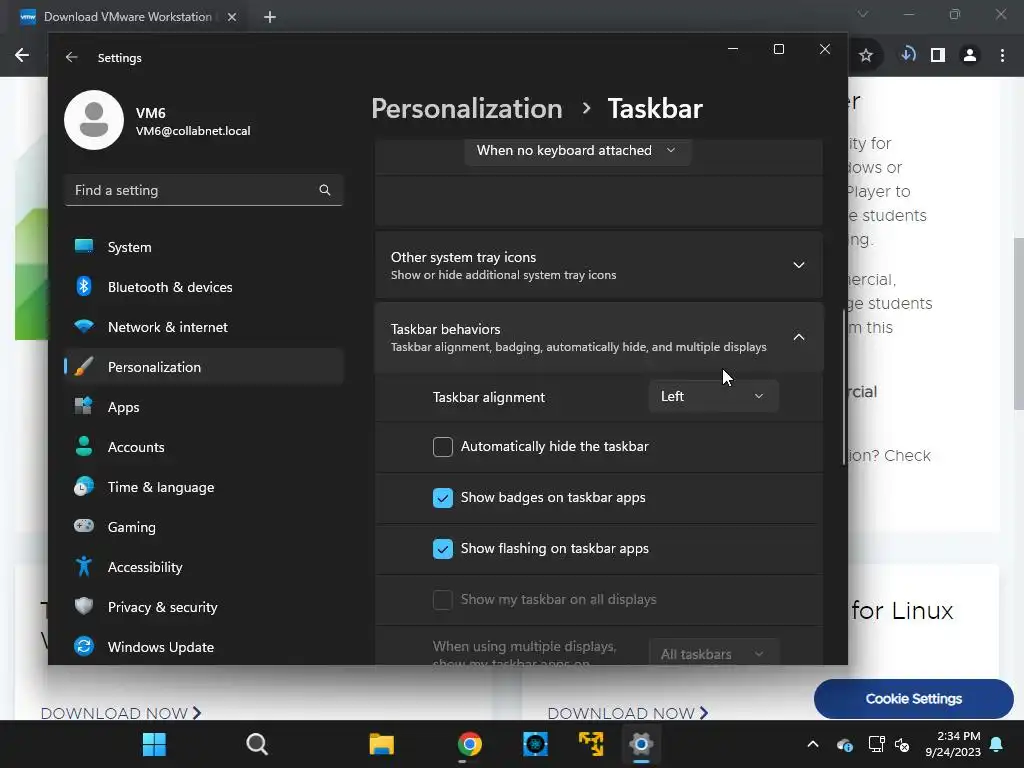Open Windows Update settings
1024x768 pixels.
point(204,647)
